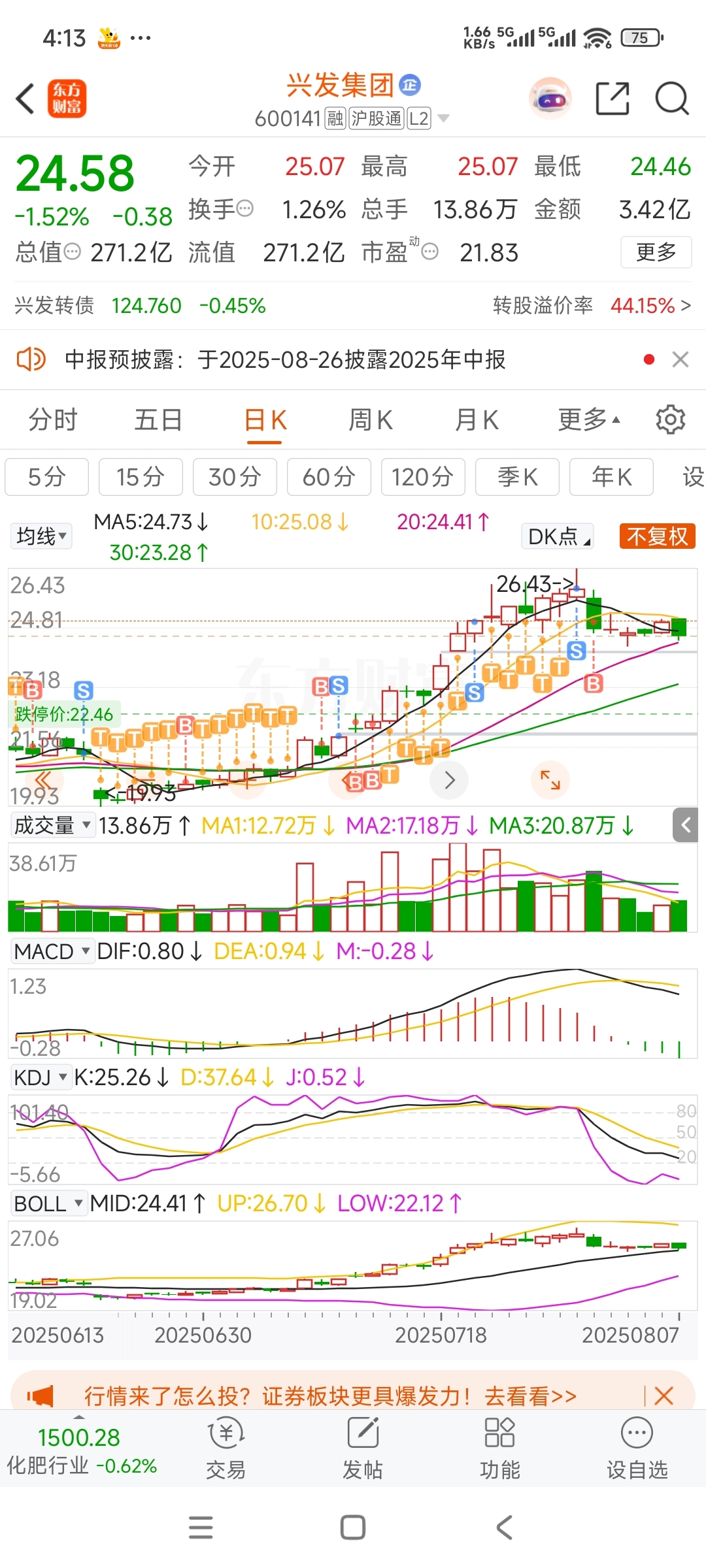The image size is (706, 1568).
Task: Open 转股溢价率 44.15% detail
Action: (x=592, y=306)
